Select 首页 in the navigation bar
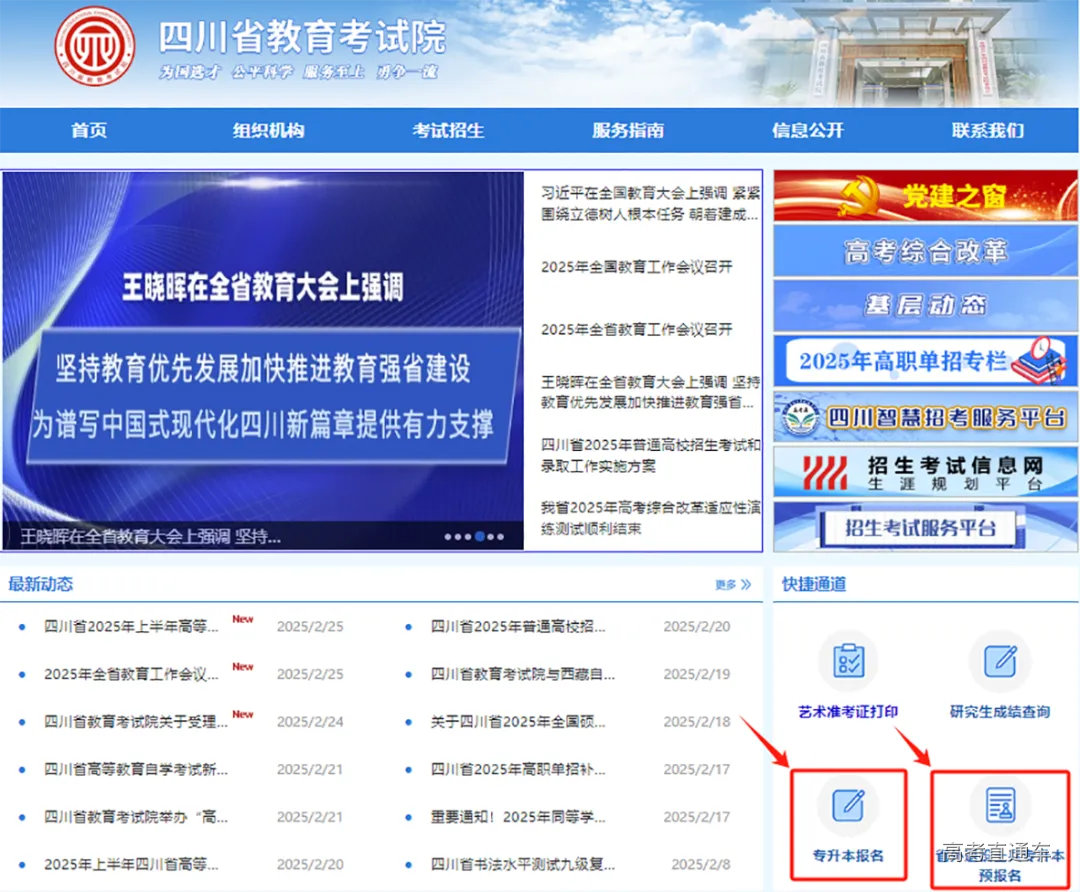Image resolution: width=1080 pixels, height=892 pixels. coord(89,130)
